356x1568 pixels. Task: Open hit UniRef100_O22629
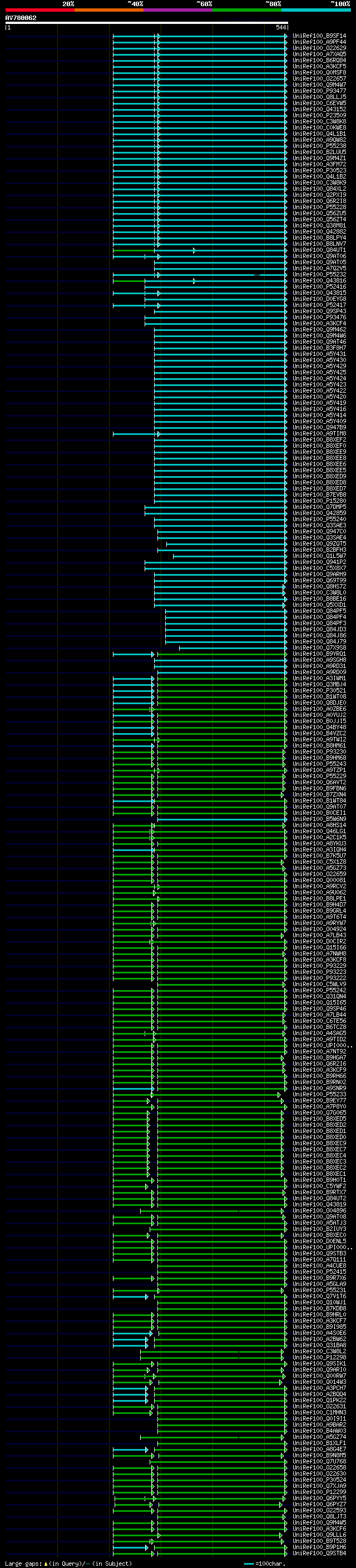tap(319, 48)
